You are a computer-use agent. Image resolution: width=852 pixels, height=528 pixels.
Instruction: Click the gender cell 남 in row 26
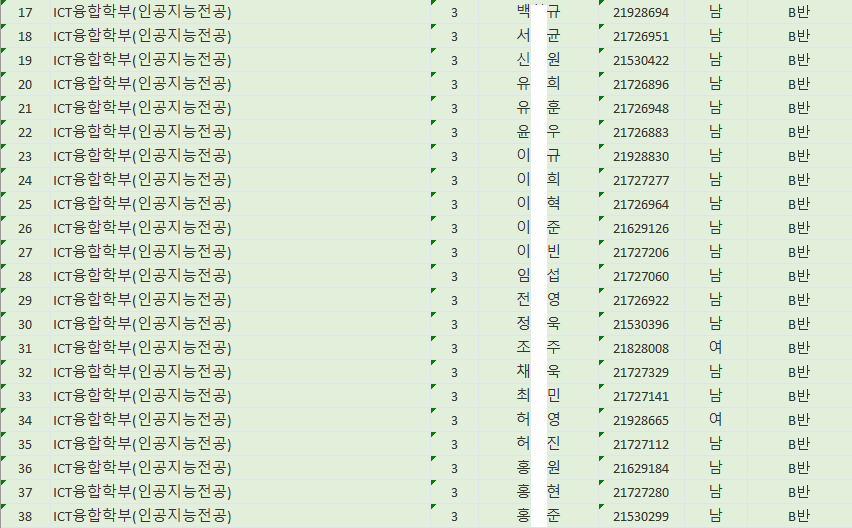(x=715, y=228)
